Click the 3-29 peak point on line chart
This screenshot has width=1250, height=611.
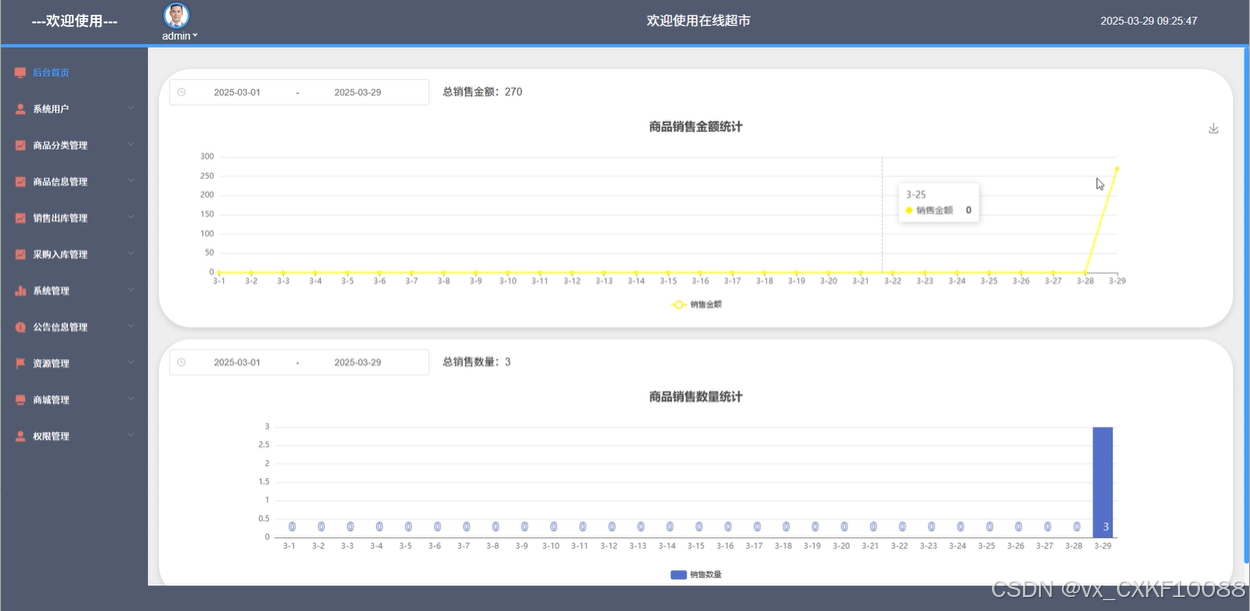click(1117, 168)
